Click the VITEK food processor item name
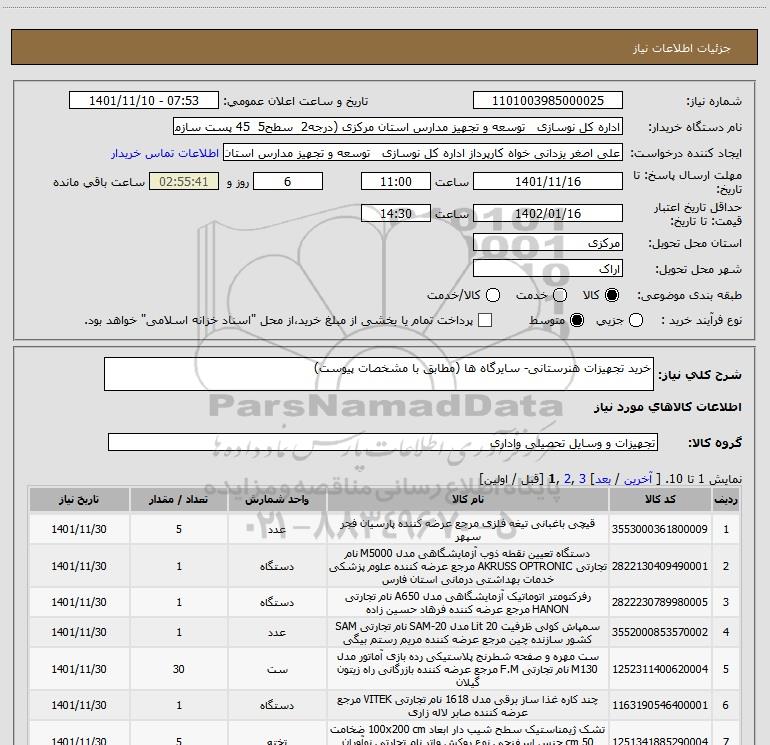 coord(468,706)
